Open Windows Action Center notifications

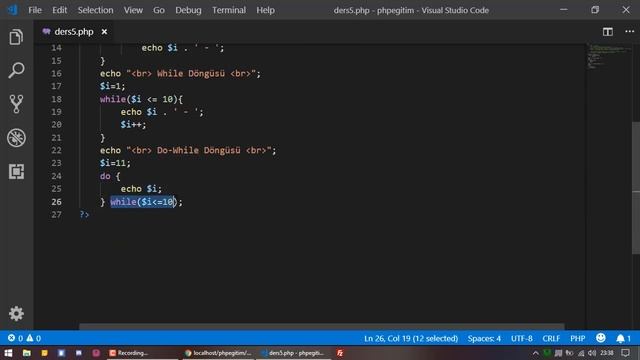coord(625,353)
